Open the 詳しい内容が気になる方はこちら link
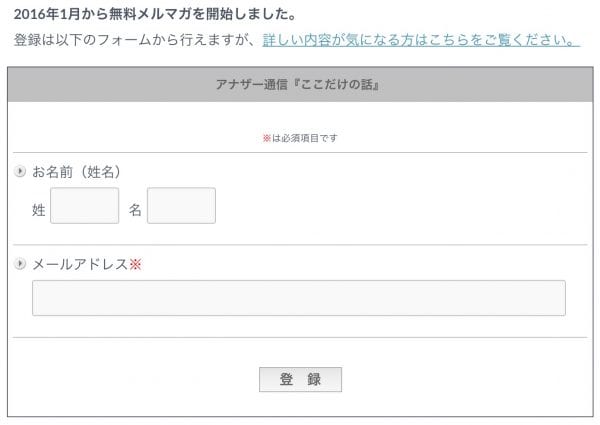This screenshot has height=425, width=600. [421, 40]
